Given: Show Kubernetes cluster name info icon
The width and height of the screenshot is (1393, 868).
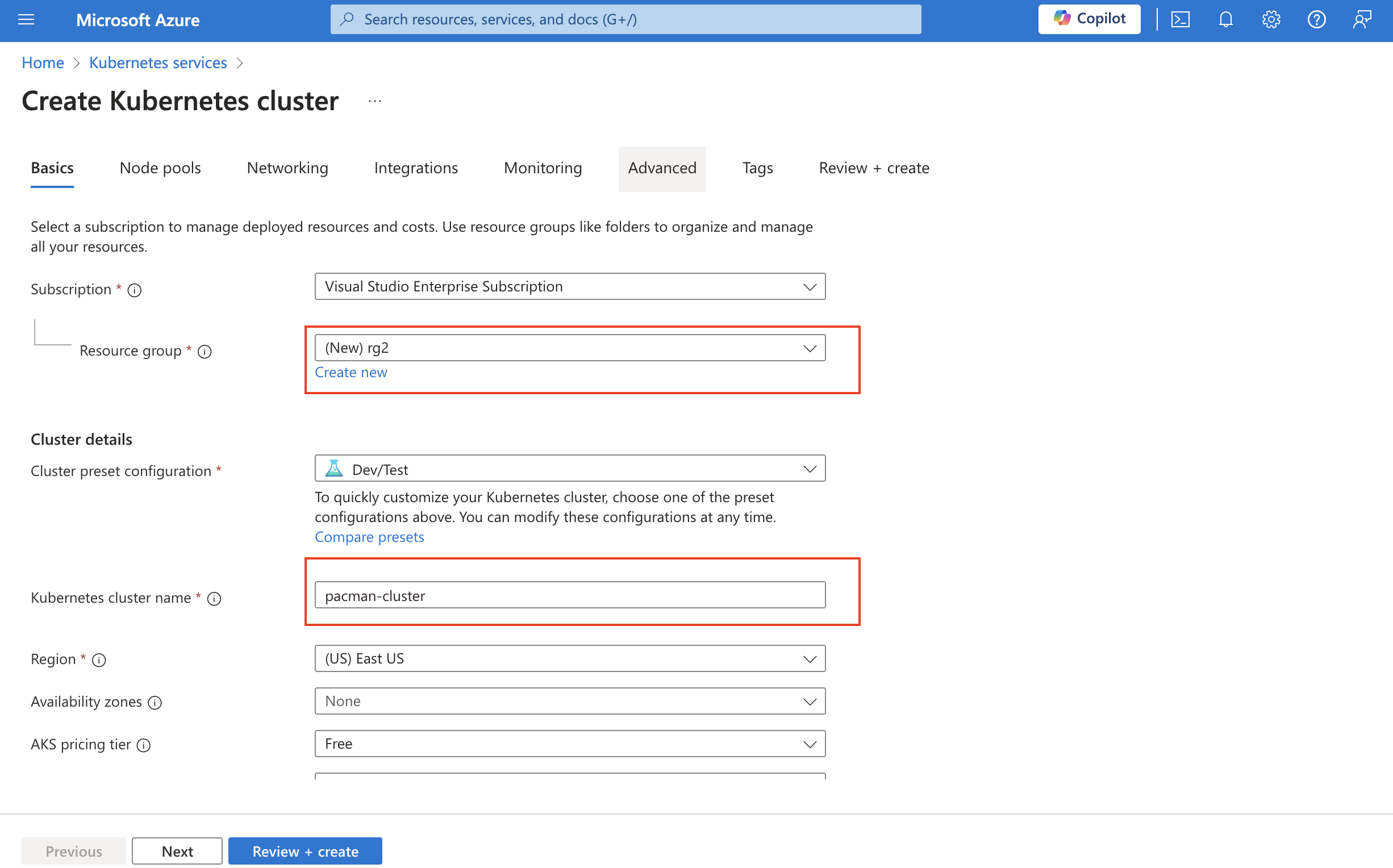Looking at the screenshot, I should pyautogui.click(x=214, y=599).
